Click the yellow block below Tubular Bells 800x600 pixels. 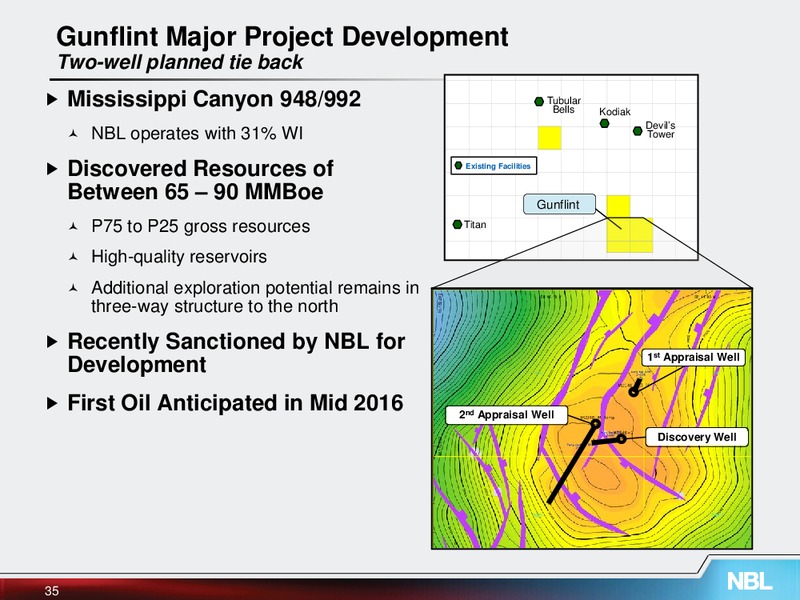tap(549, 138)
